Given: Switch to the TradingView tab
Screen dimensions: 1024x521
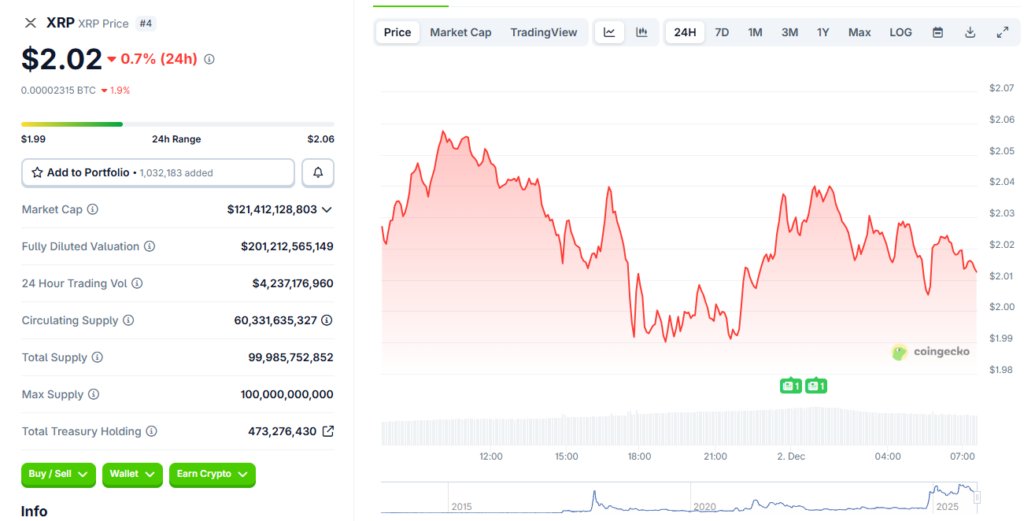Looking at the screenshot, I should [543, 32].
